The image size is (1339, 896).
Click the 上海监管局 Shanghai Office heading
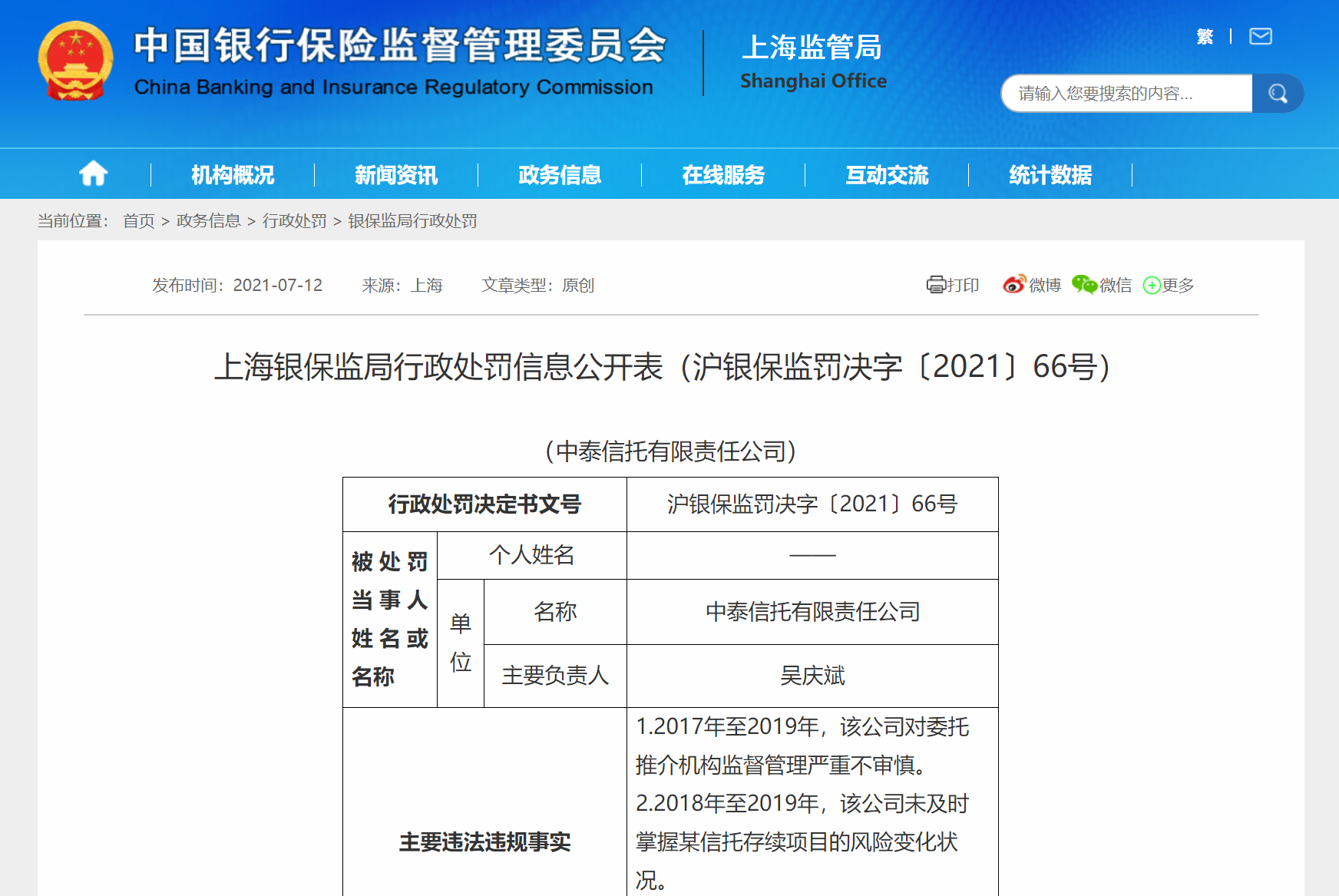pyautogui.click(x=813, y=61)
